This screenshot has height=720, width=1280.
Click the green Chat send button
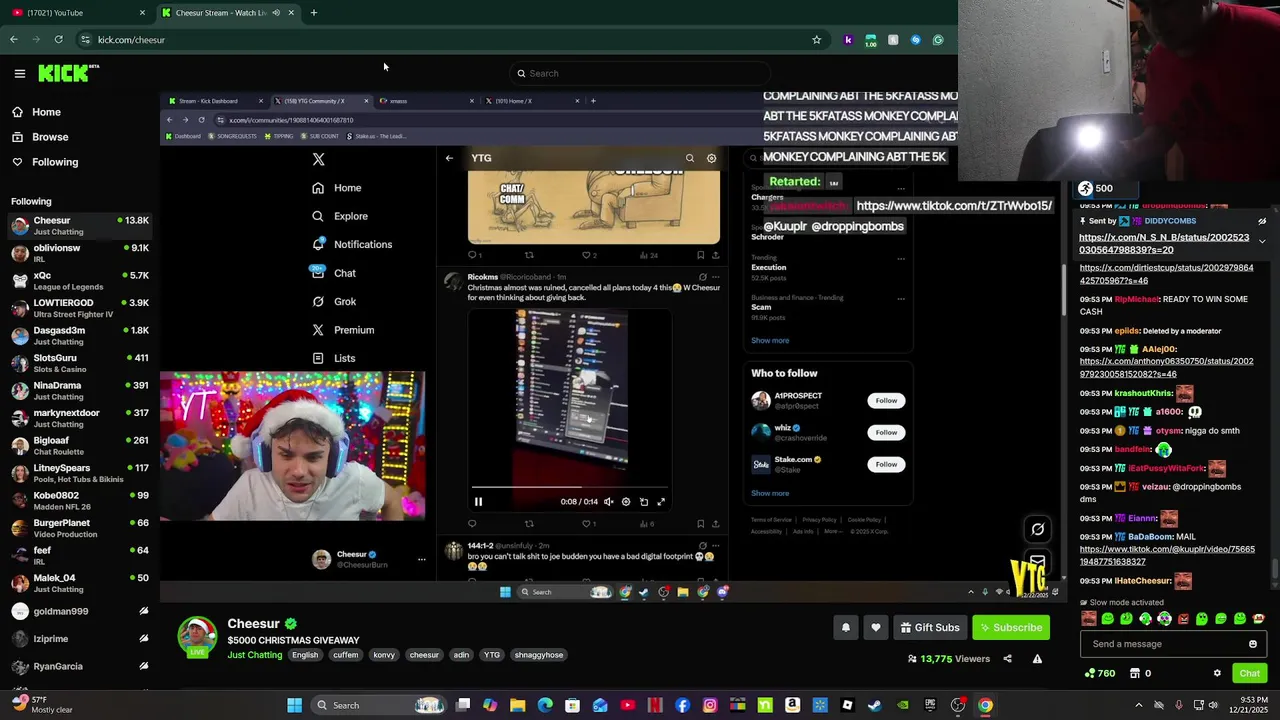tap(1249, 674)
